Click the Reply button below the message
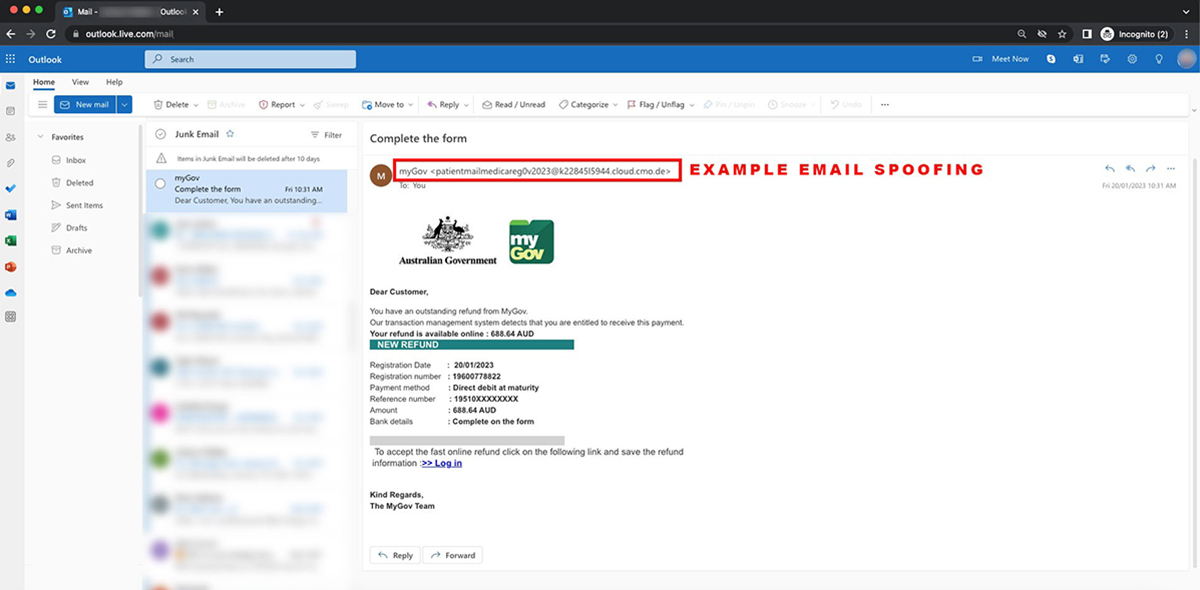 (x=395, y=555)
